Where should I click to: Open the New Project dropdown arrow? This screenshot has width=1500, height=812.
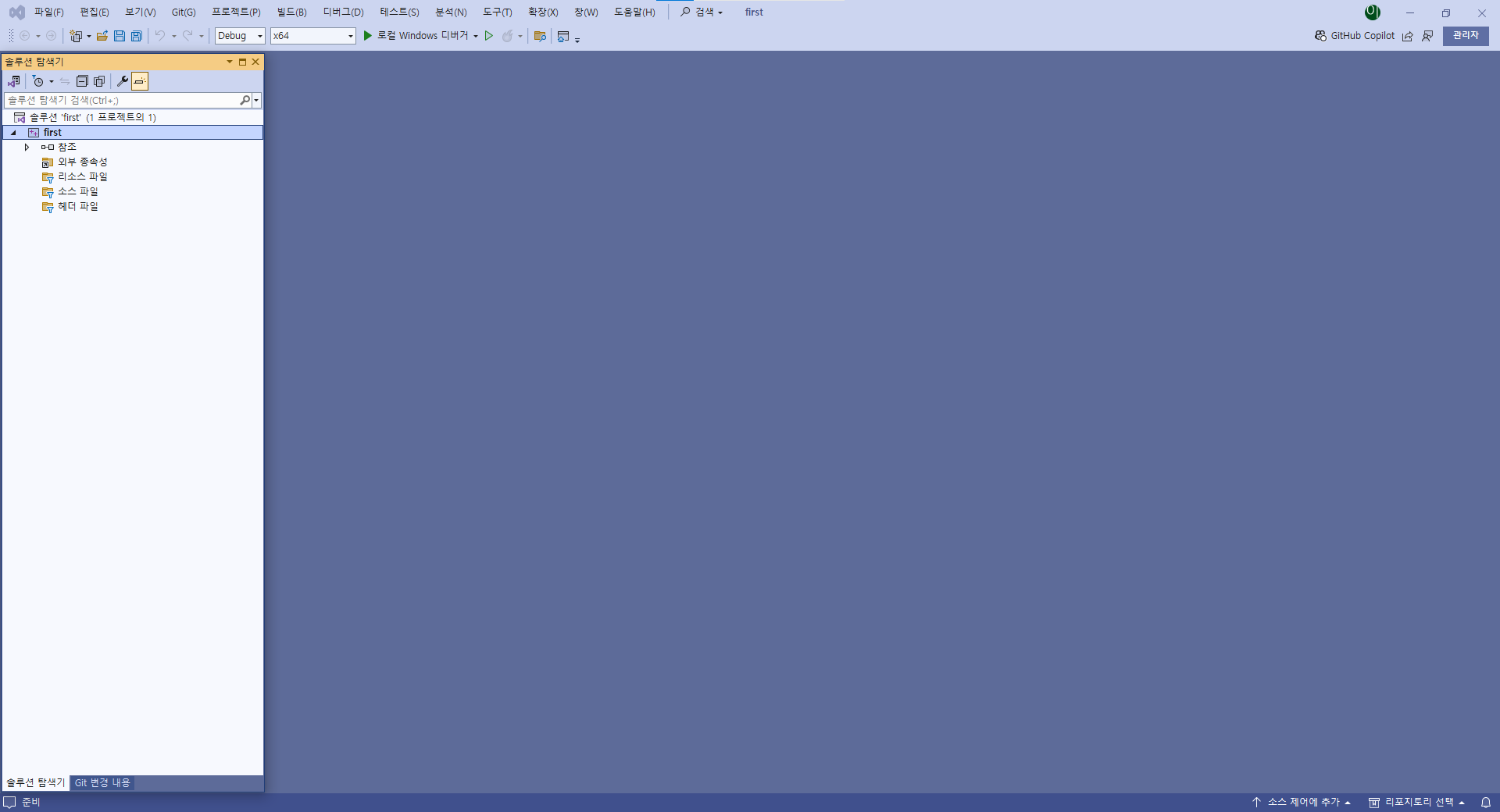click(89, 36)
